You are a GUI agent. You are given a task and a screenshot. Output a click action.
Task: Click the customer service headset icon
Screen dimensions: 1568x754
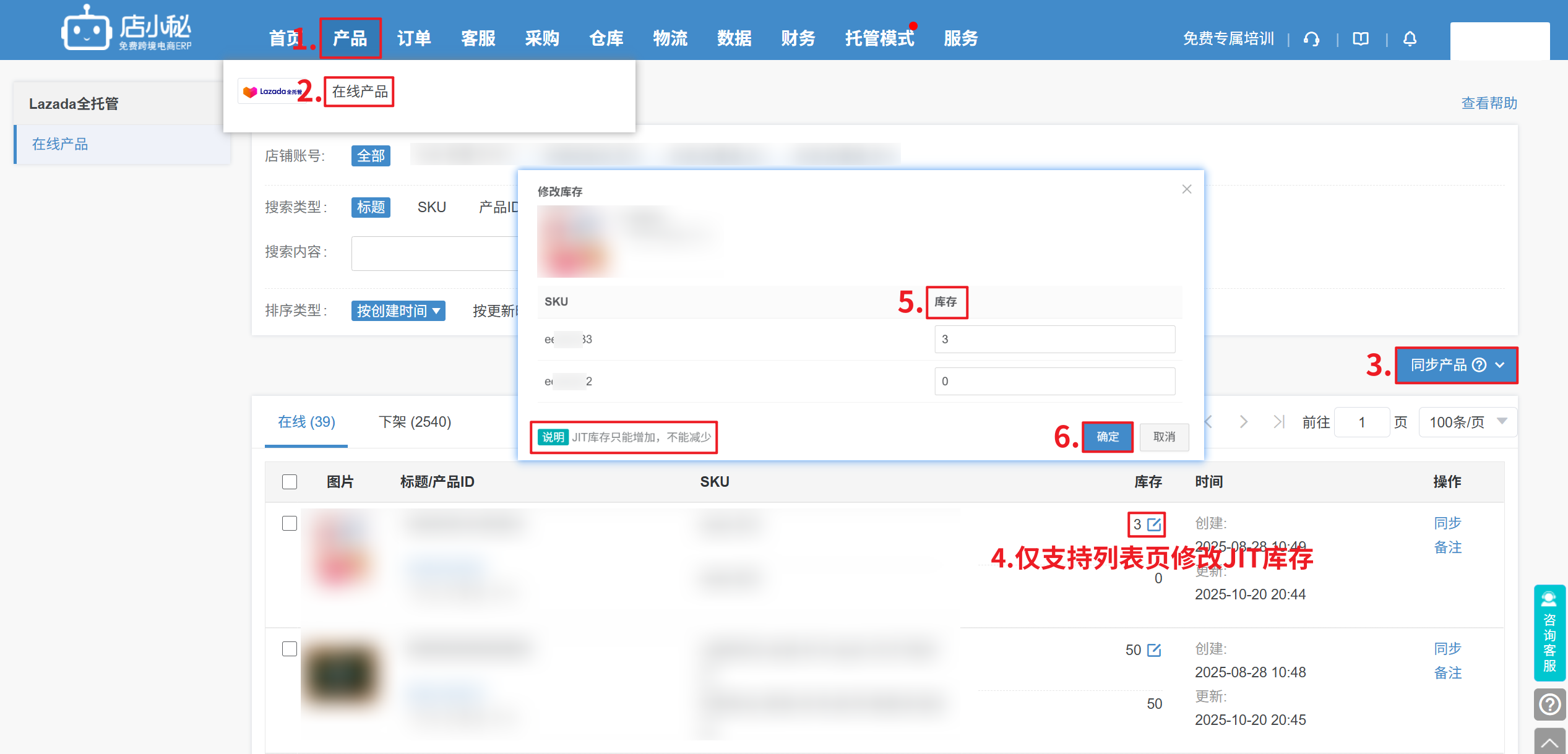click(1311, 39)
